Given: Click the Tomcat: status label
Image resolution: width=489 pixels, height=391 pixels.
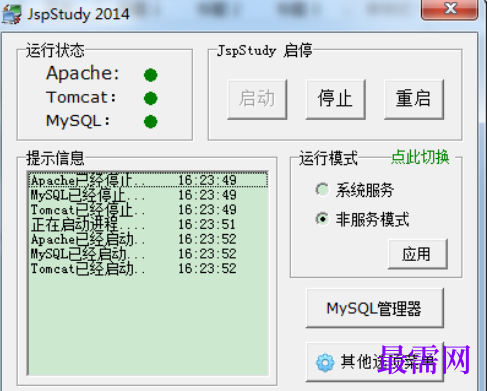Looking at the screenshot, I should tap(81, 97).
